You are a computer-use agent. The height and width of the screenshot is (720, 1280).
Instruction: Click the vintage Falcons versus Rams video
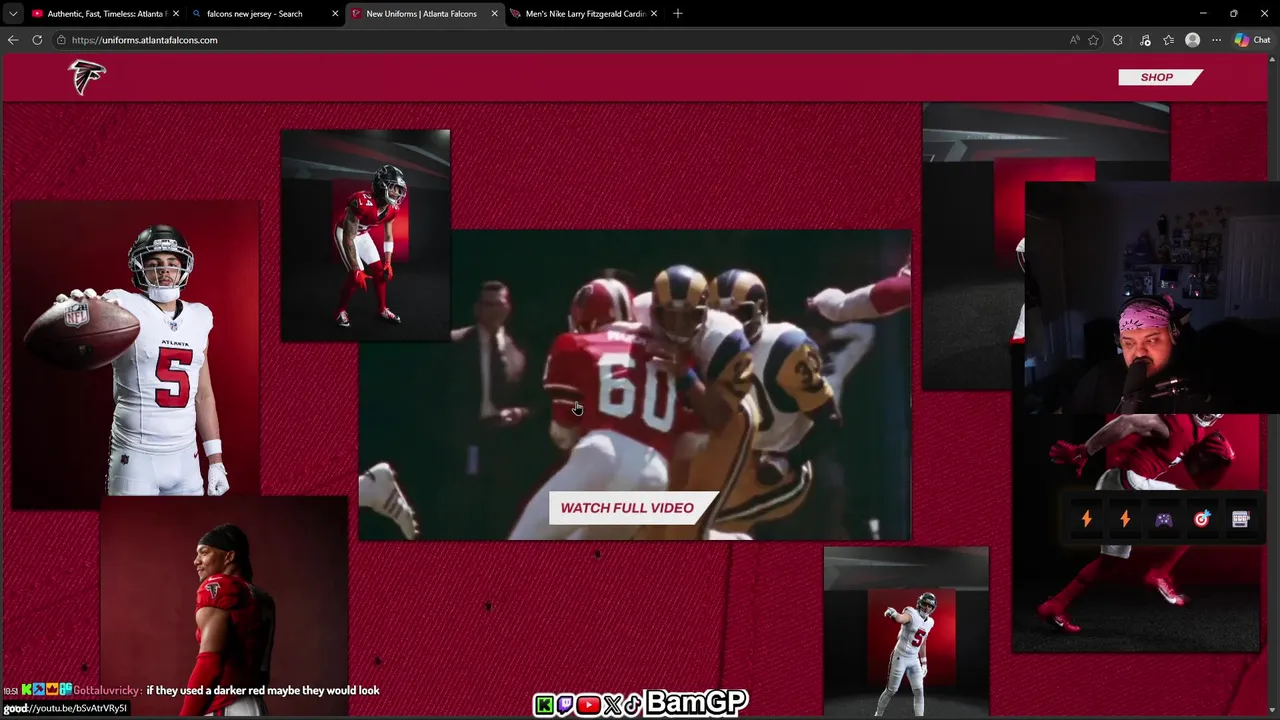coord(635,385)
